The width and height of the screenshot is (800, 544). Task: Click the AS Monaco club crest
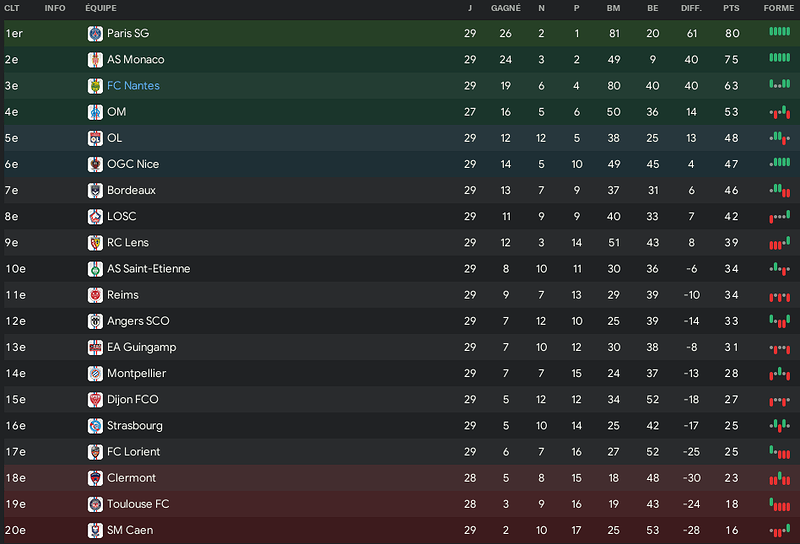coord(95,60)
